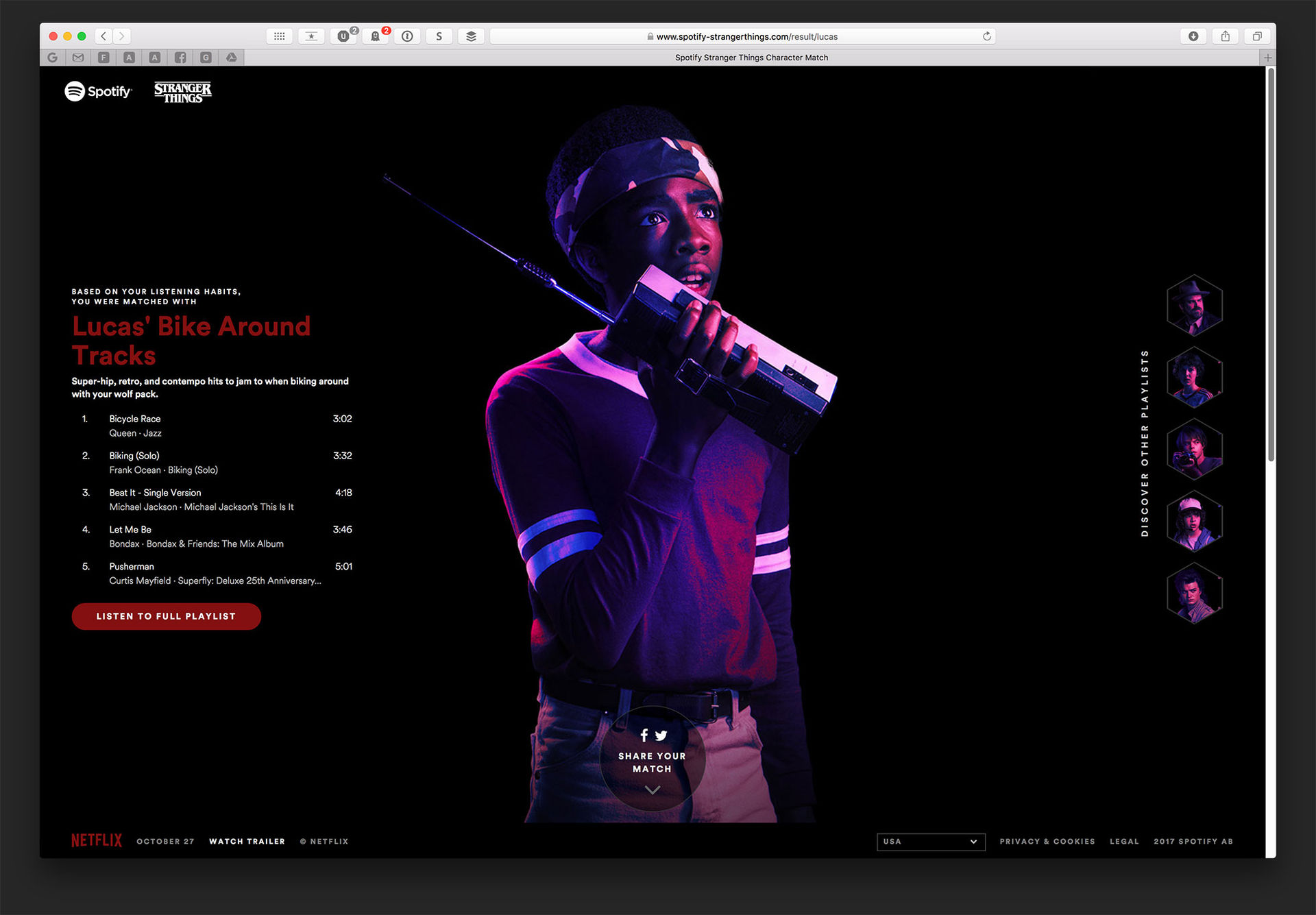Open the uBlock extension icon
The width and height of the screenshot is (1316, 915).
point(343,36)
